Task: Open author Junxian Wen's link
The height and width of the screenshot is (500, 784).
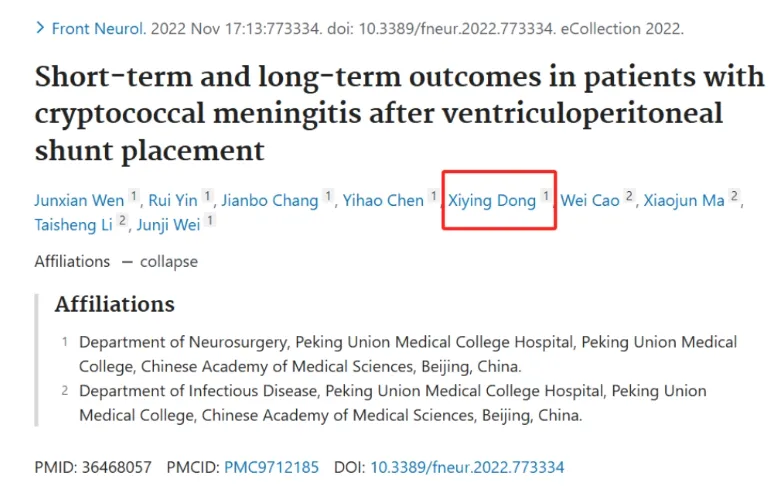Action: coord(79,200)
